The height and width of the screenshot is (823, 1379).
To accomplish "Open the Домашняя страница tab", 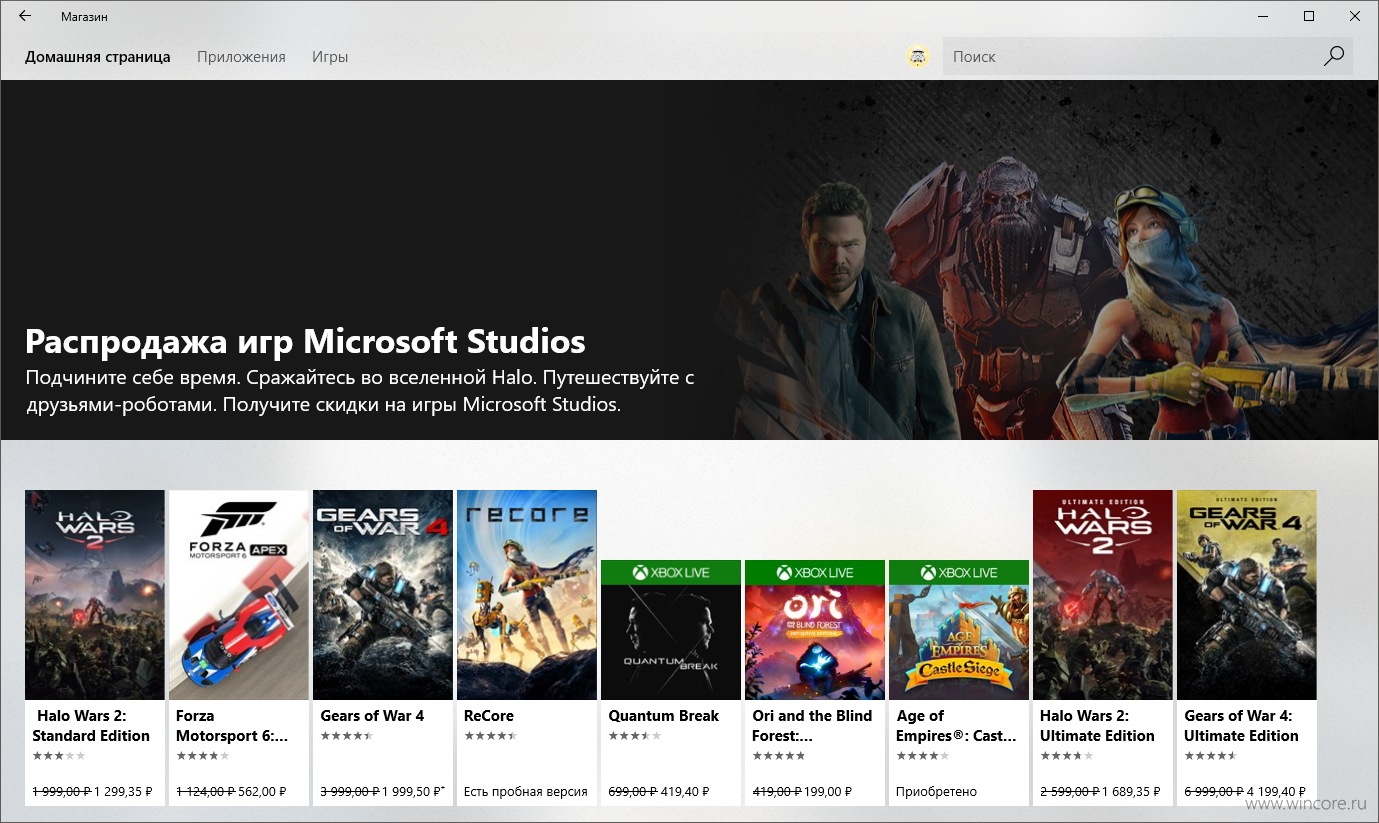I will click(98, 57).
